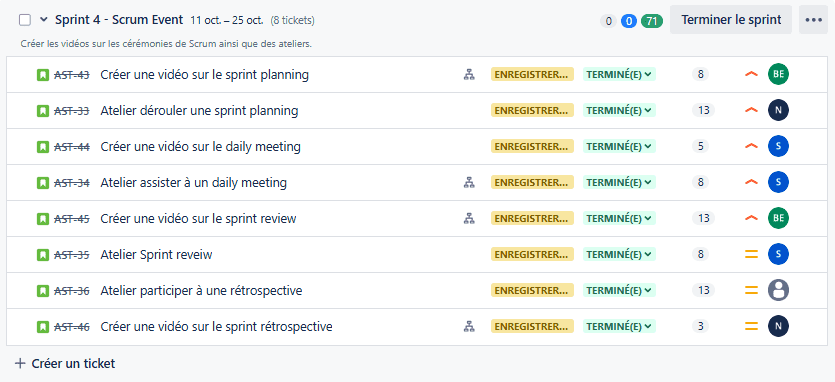
Task: Click the story type icon for AST-45
Action: click(x=43, y=218)
